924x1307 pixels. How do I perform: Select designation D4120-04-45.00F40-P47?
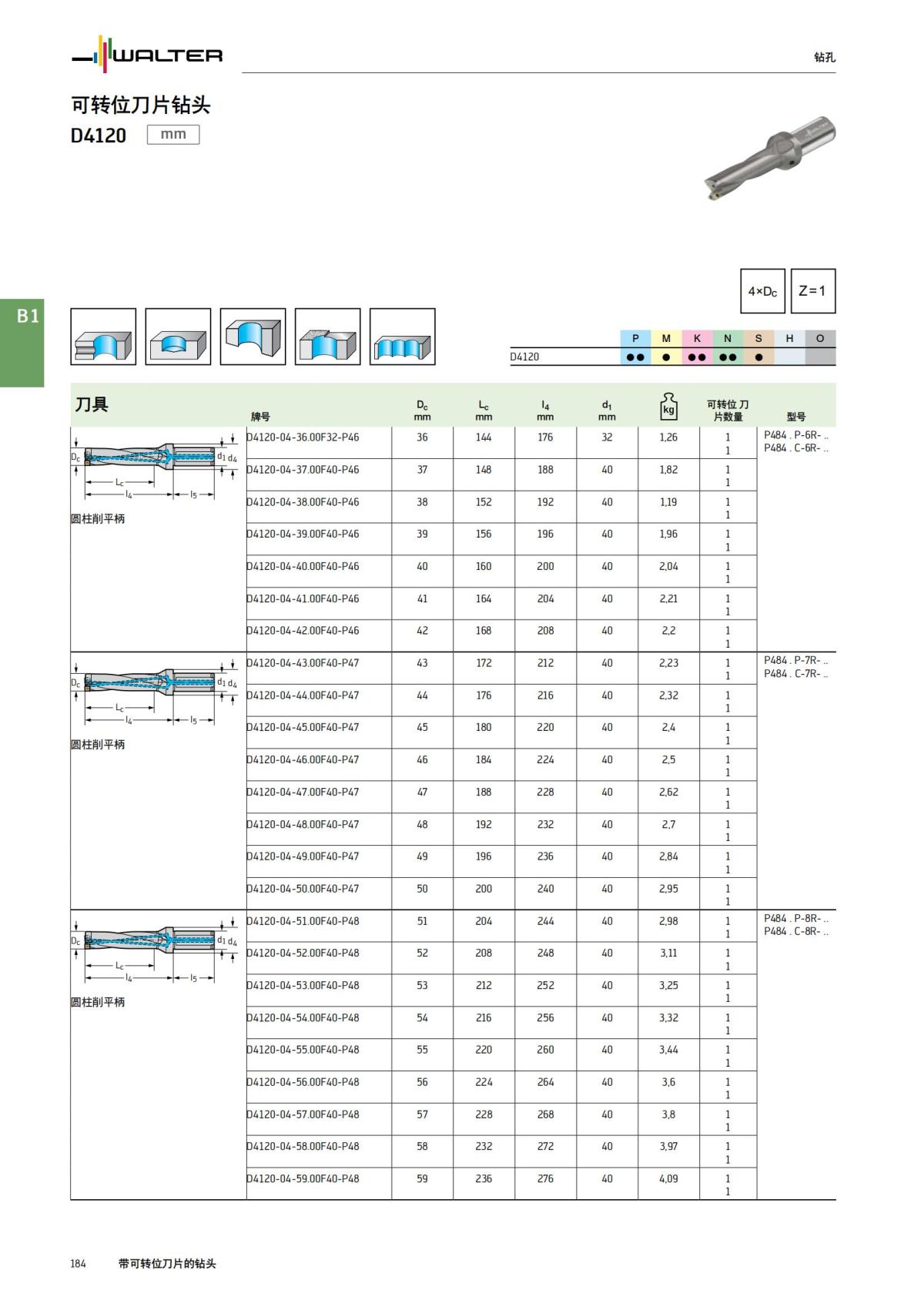pos(303,727)
